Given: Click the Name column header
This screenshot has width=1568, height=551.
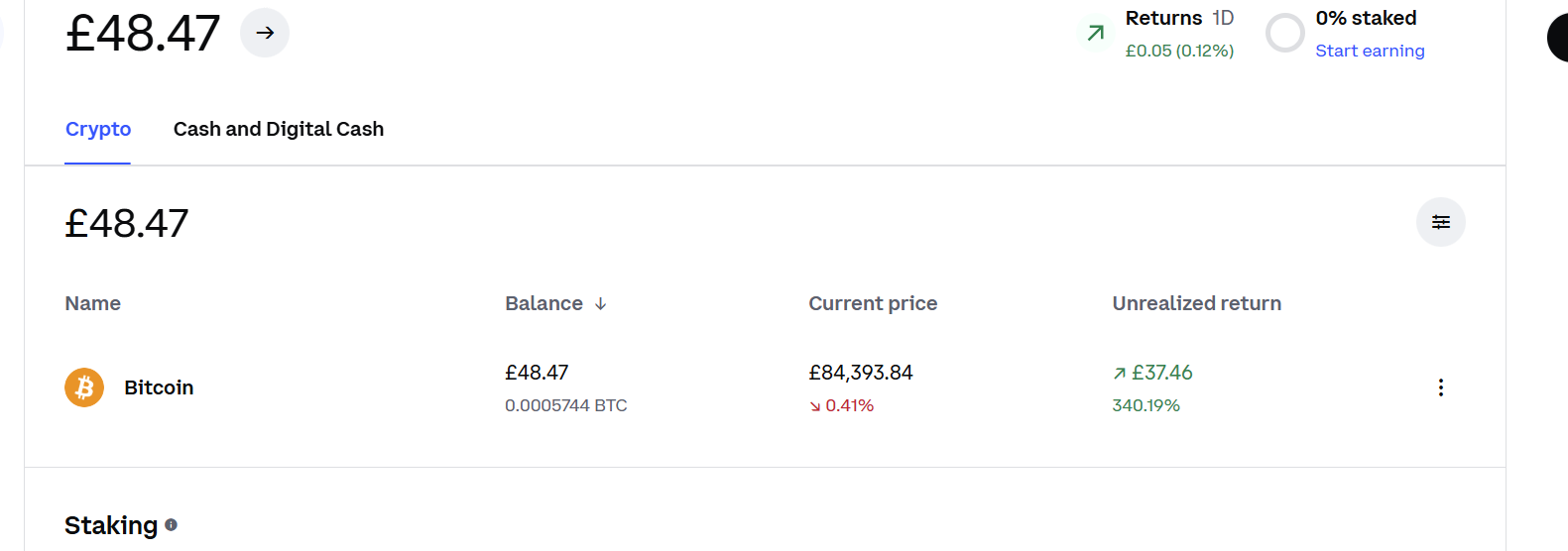Looking at the screenshot, I should point(93,303).
